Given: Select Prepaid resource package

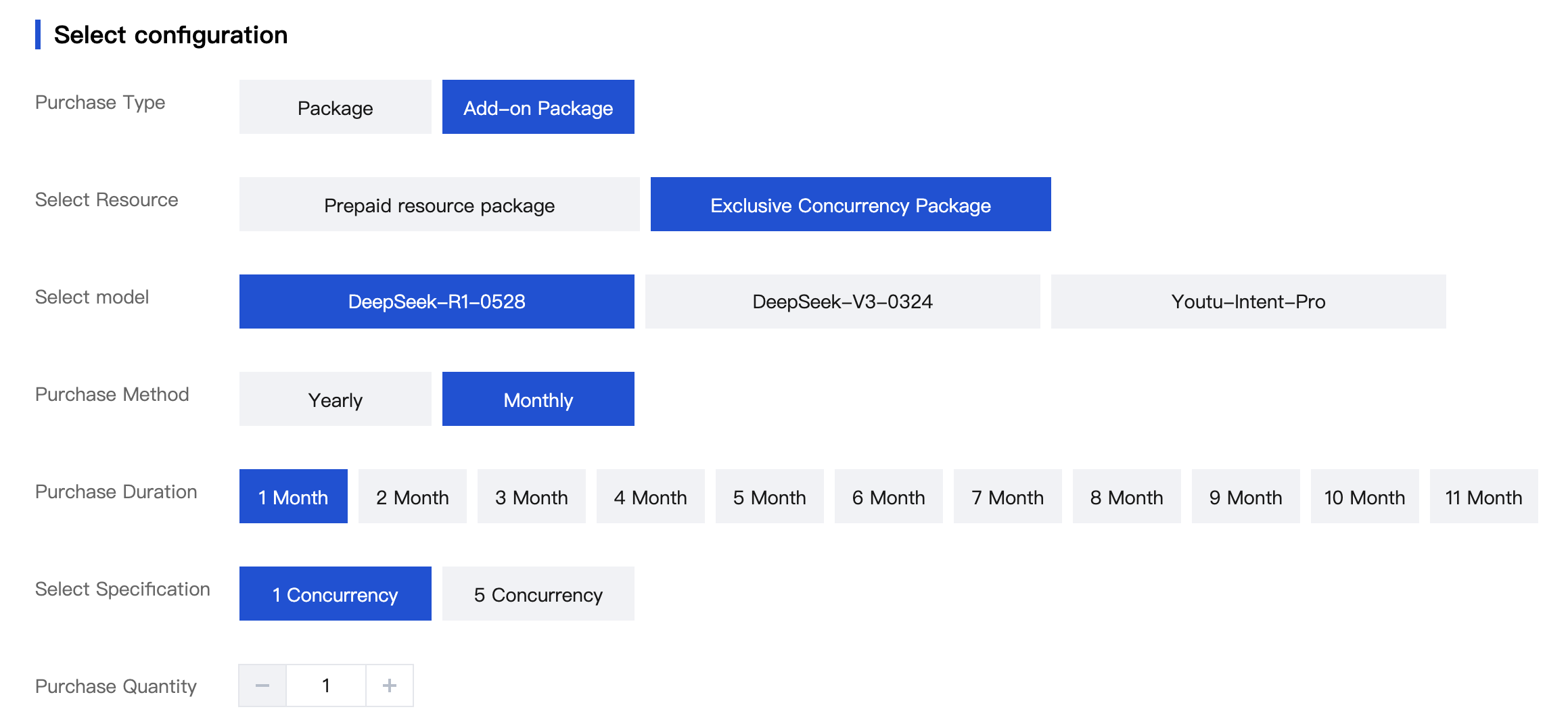Looking at the screenshot, I should click(x=439, y=204).
